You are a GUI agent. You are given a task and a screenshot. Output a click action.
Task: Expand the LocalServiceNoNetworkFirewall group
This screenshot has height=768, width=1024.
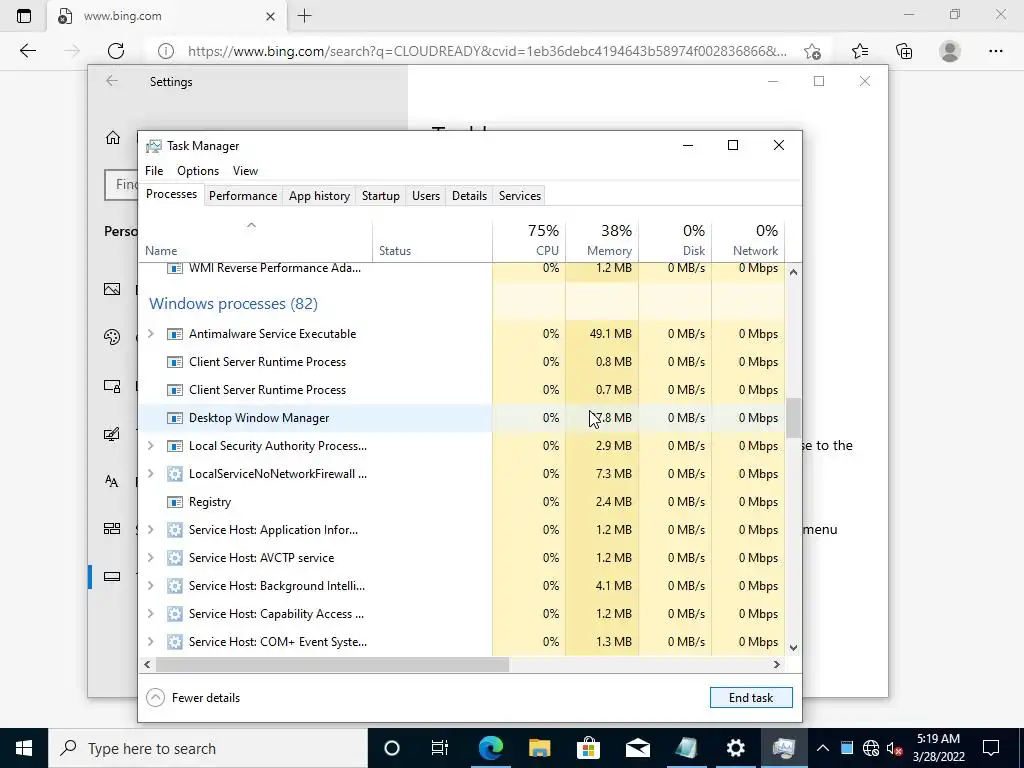[x=151, y=474]
